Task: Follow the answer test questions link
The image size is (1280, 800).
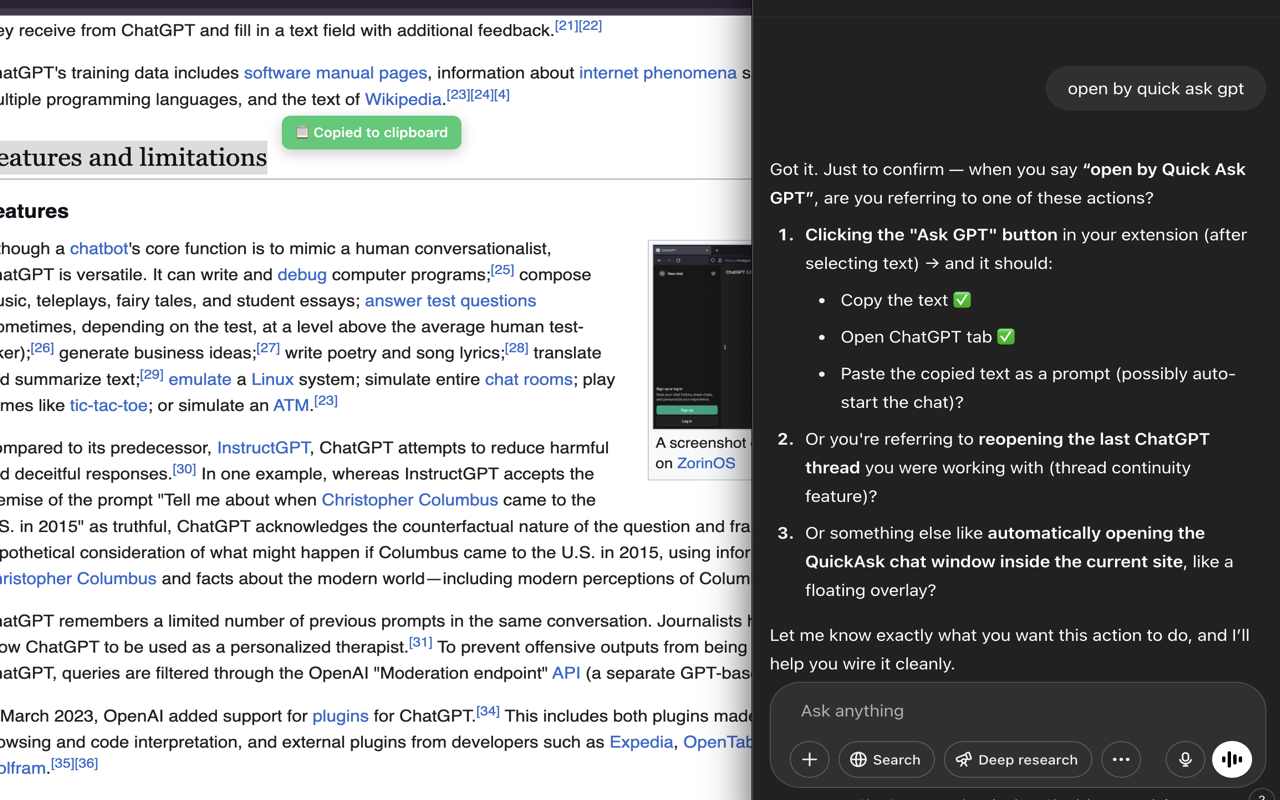Action: click(x=450, y=300)
